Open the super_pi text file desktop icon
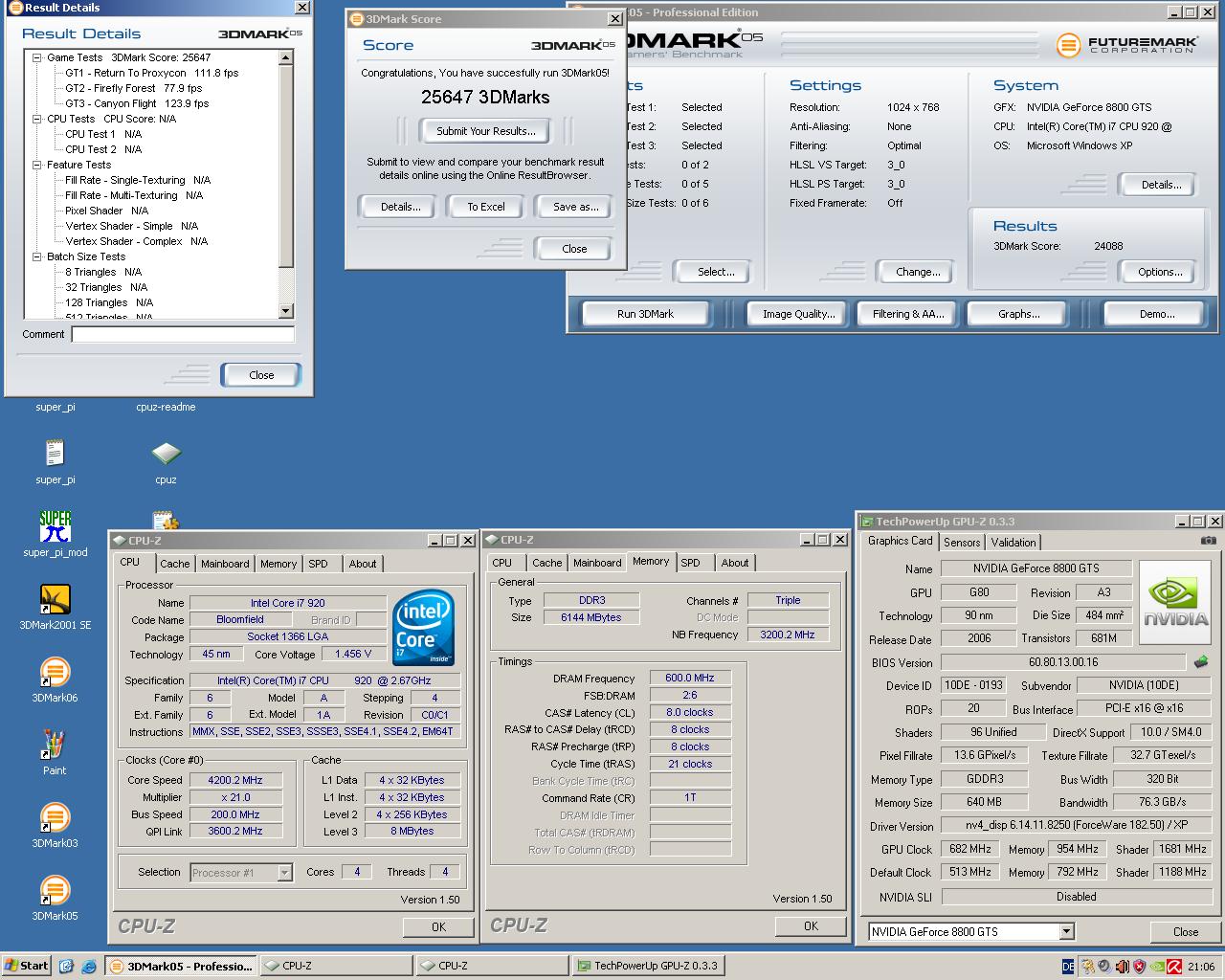1225x980 pixels. pos(55,453)
